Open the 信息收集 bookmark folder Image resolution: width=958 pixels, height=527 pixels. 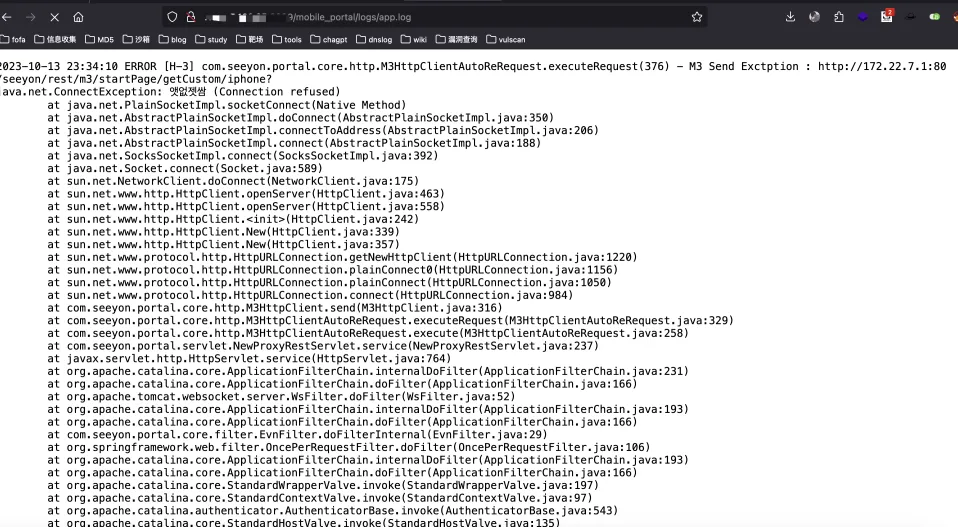click(x=55, y=40)
